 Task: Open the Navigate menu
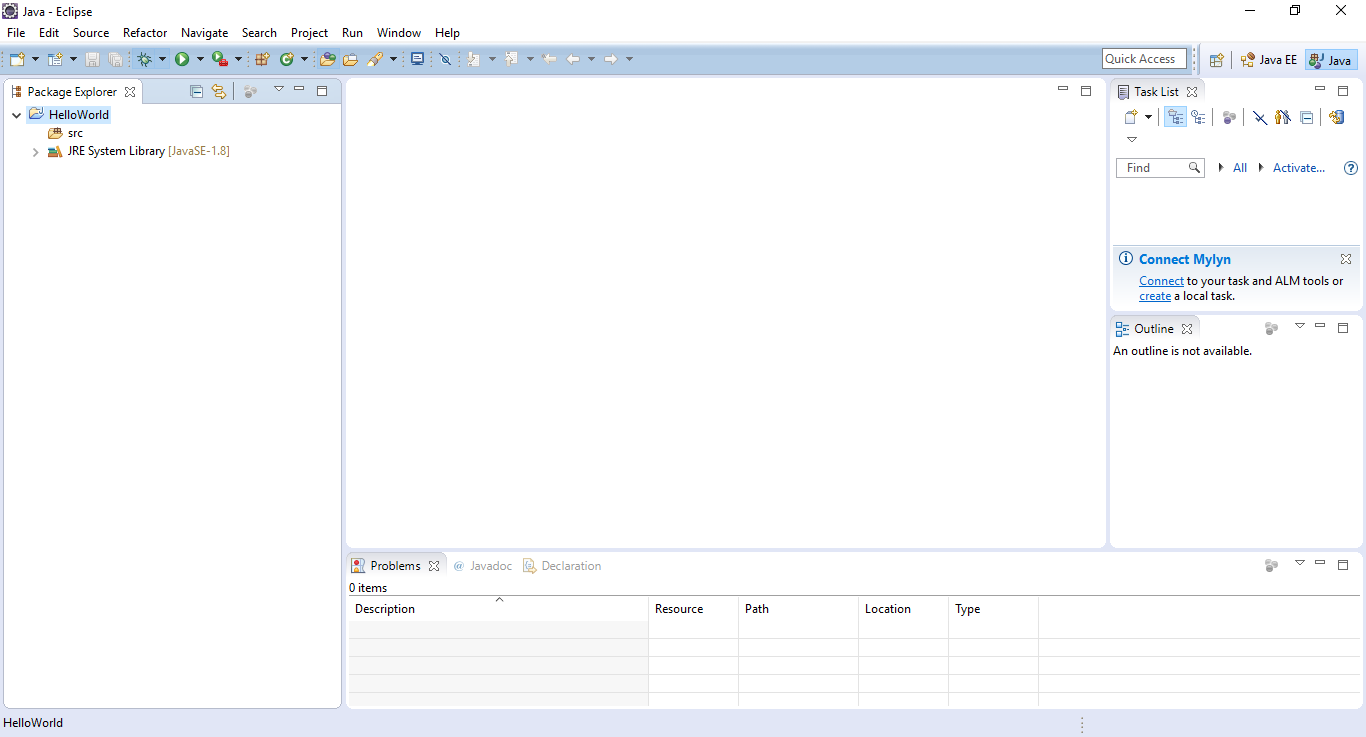[204, 33]
